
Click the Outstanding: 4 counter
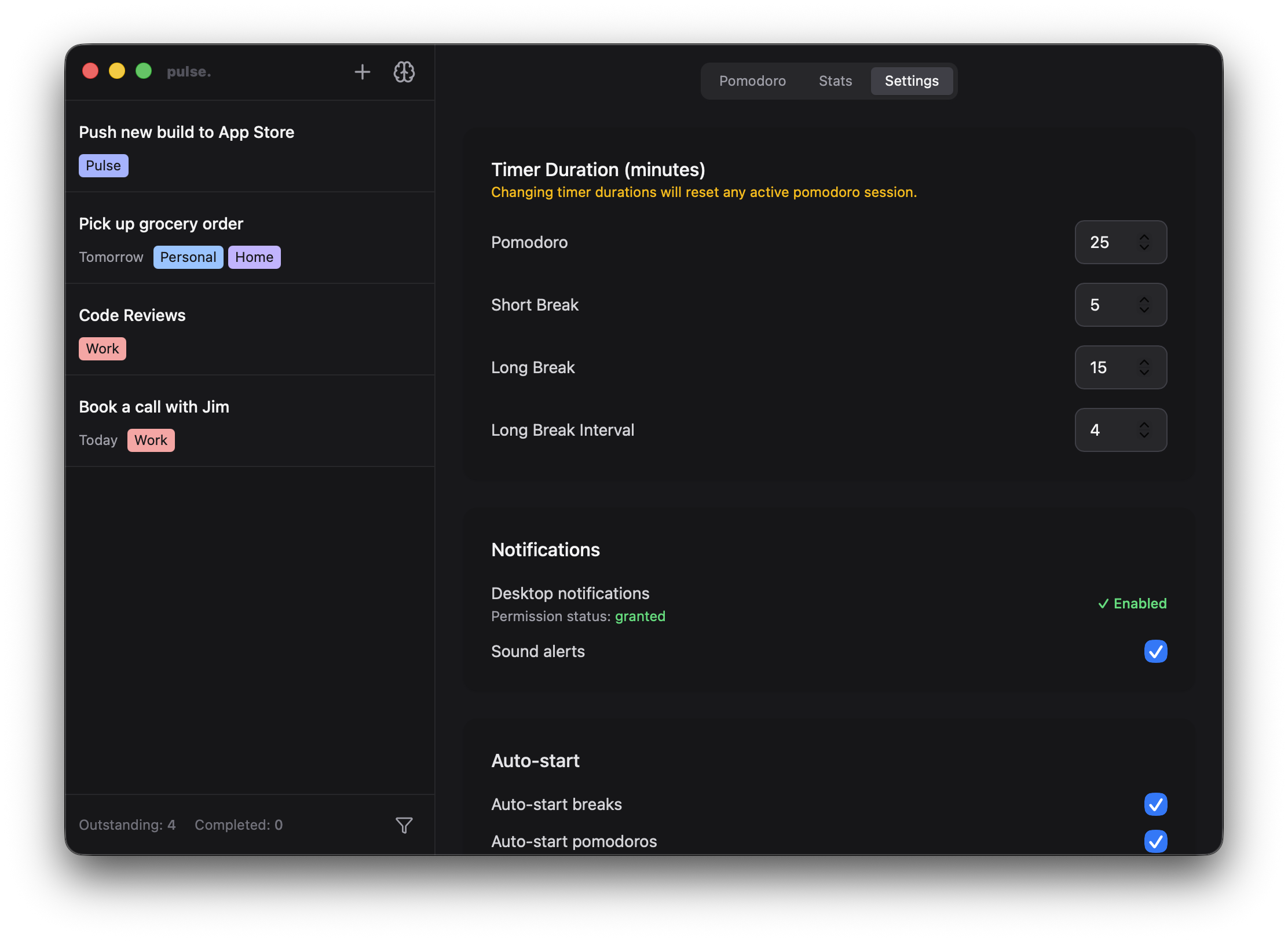[127, 825]
